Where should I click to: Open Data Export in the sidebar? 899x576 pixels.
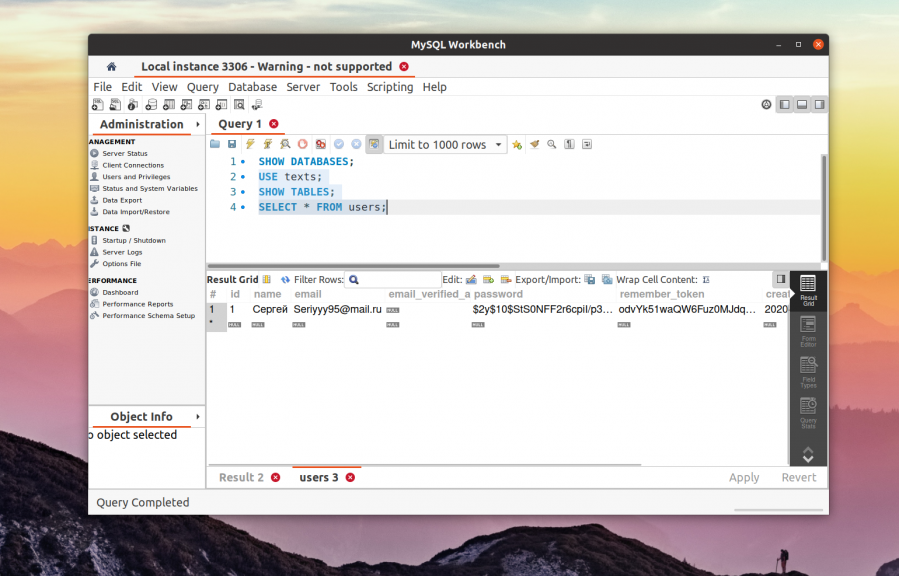122,200
